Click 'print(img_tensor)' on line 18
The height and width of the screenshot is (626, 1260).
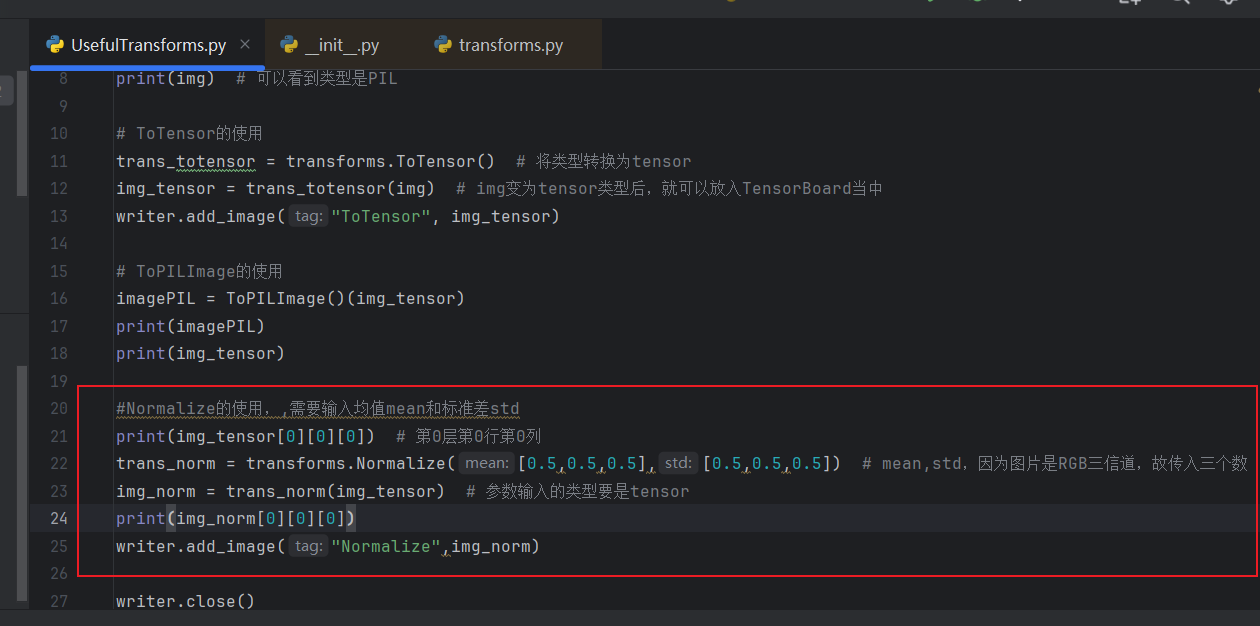(x=200, y=353)
